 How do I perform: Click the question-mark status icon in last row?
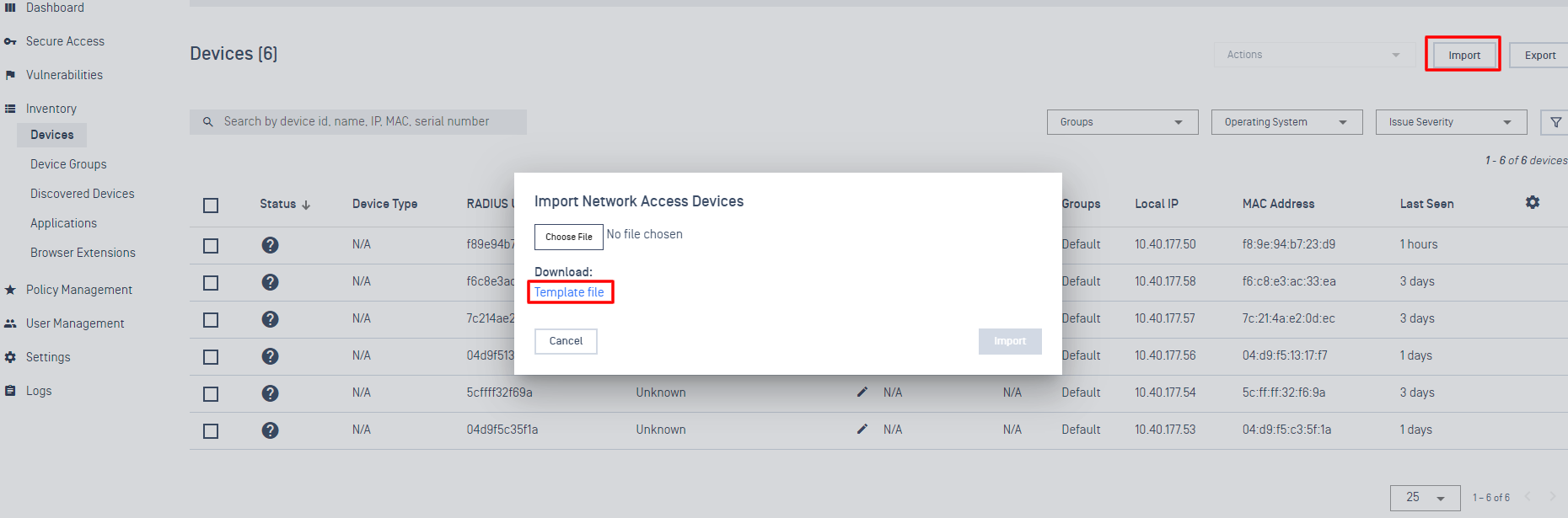coord(270,430)
